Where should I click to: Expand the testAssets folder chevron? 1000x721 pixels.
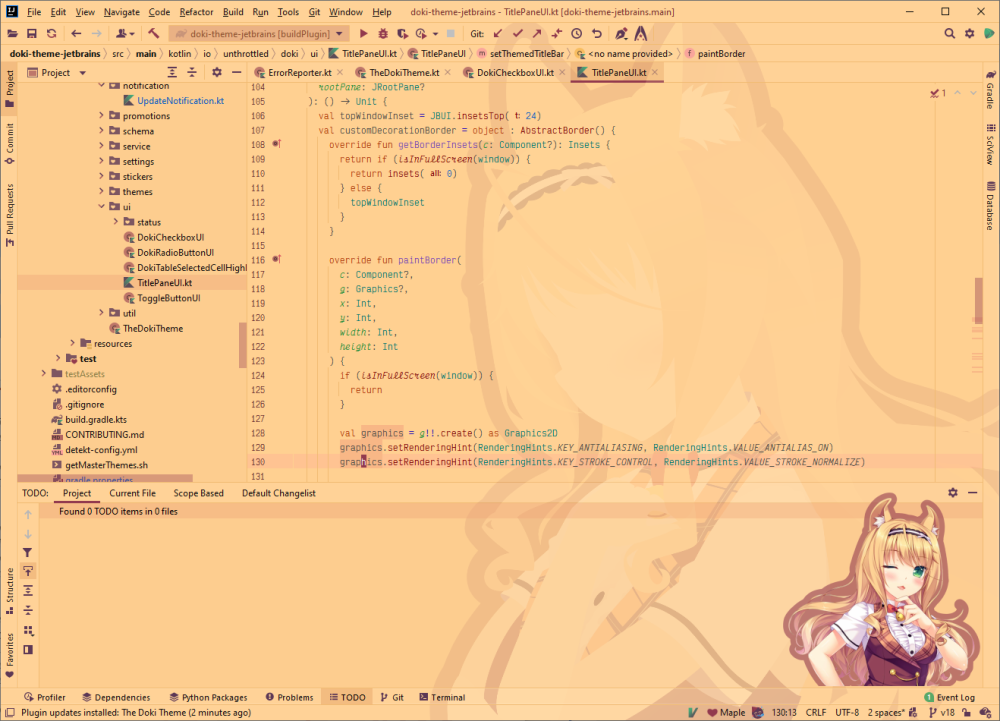coord(43,374)
